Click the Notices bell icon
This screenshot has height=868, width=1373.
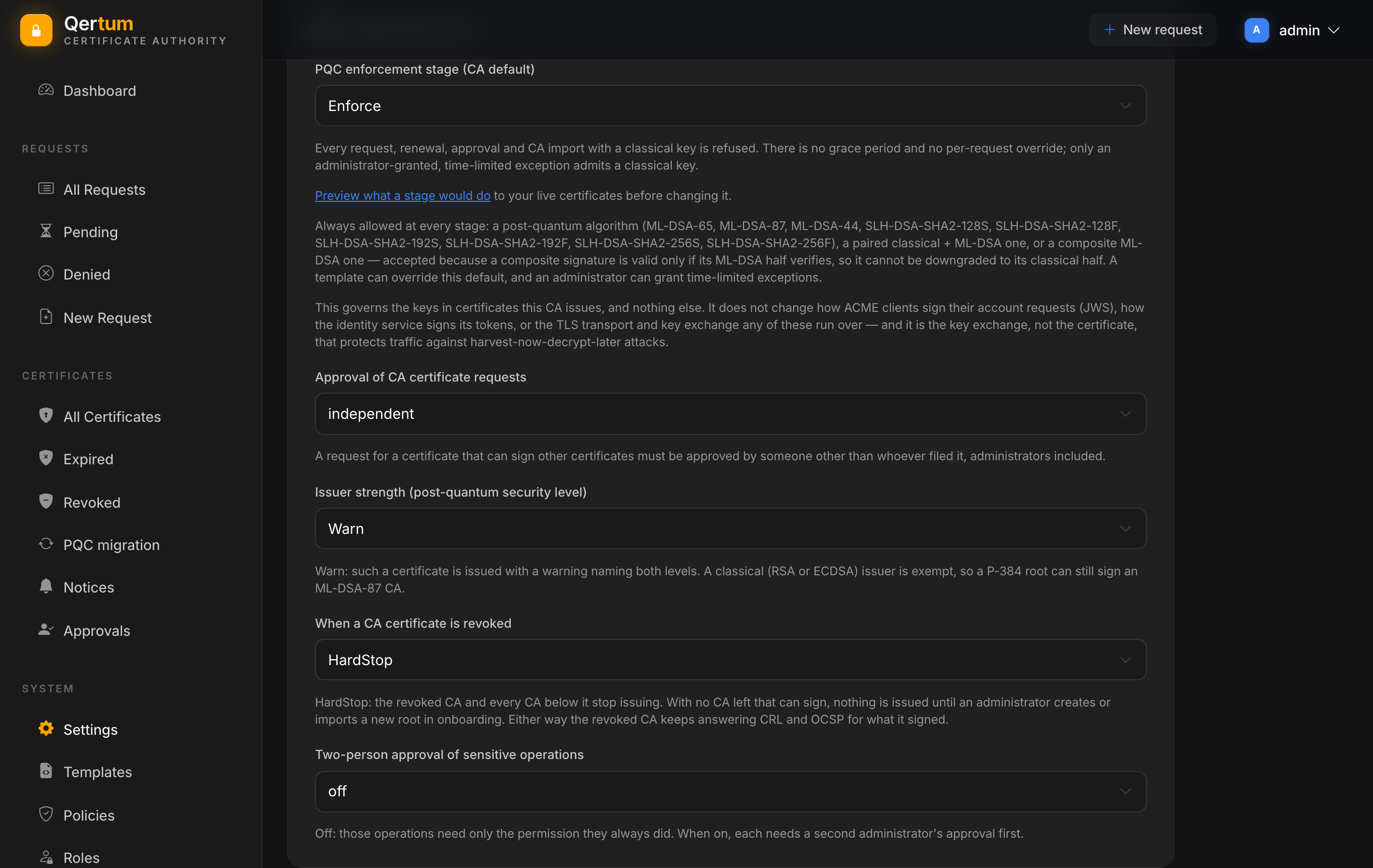pyautogui.click(x=45, y=586)
